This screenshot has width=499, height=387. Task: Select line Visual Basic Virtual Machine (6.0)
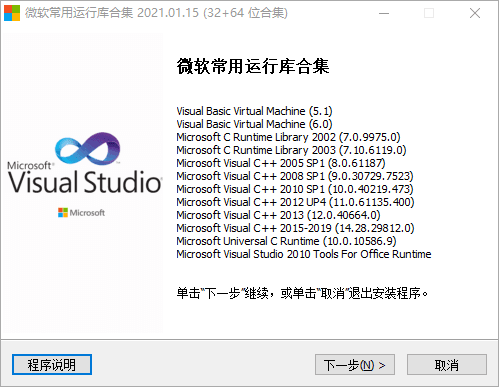pyautogui.click(x=254, y=124)
